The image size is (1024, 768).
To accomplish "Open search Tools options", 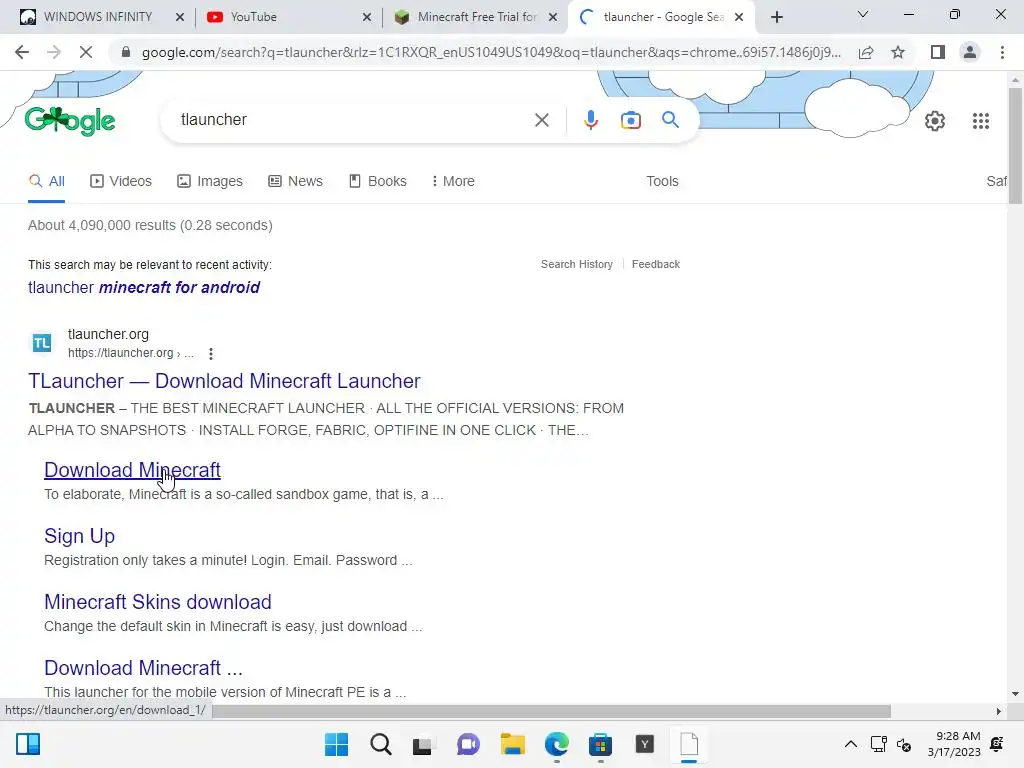I will pos(662,181).
